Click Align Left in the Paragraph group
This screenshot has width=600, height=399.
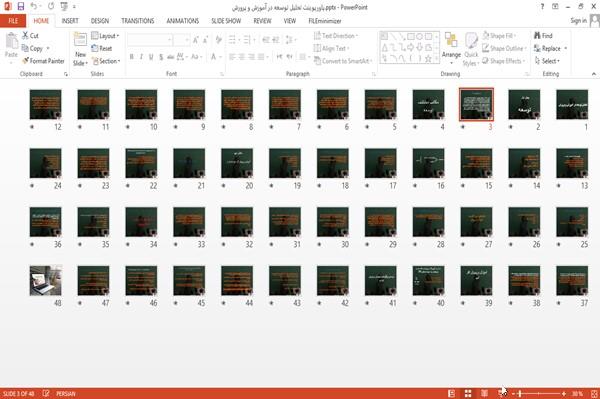coord(232,57)
